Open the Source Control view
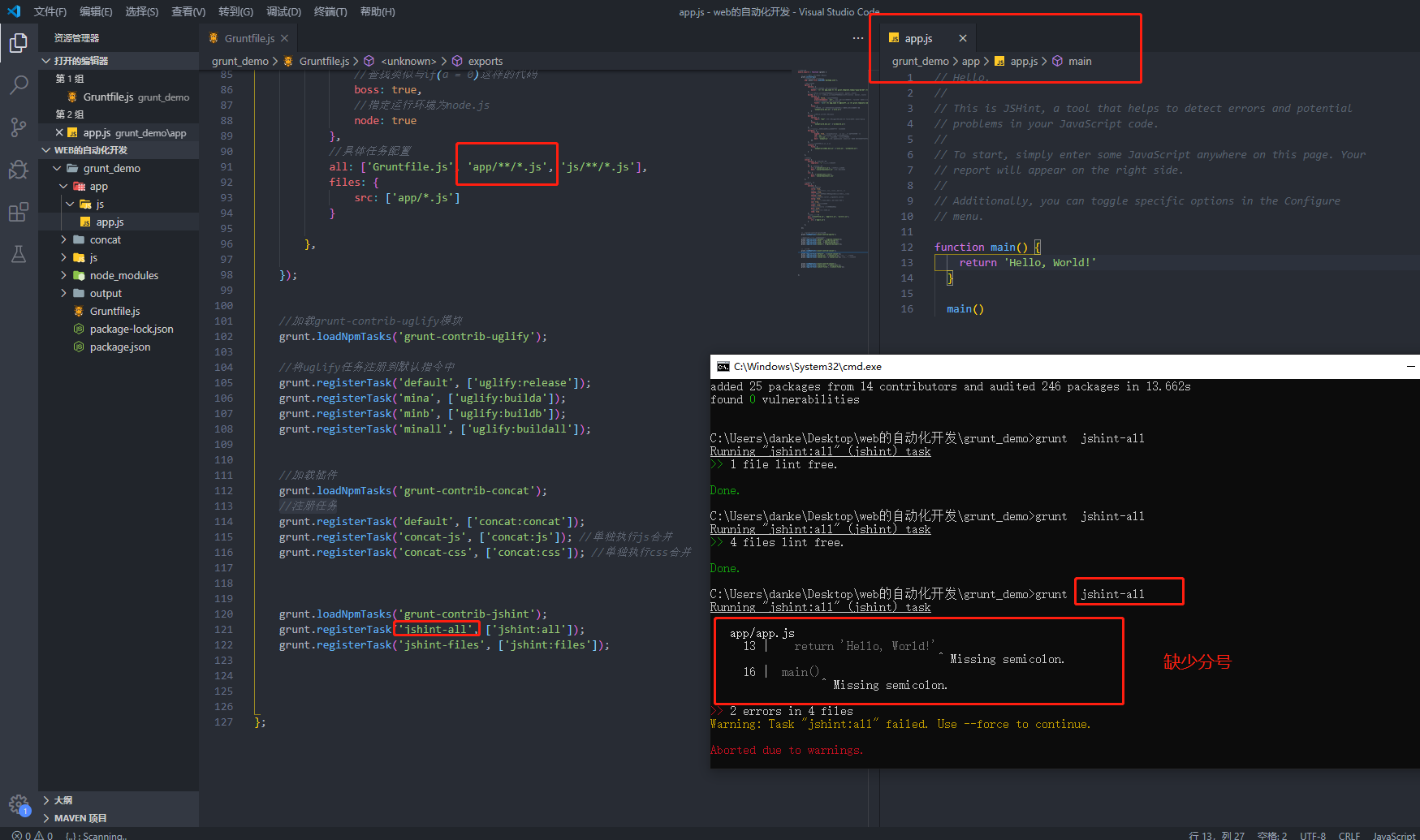The width and height of the screenshot is (1420, 840). tap(18, 127)
